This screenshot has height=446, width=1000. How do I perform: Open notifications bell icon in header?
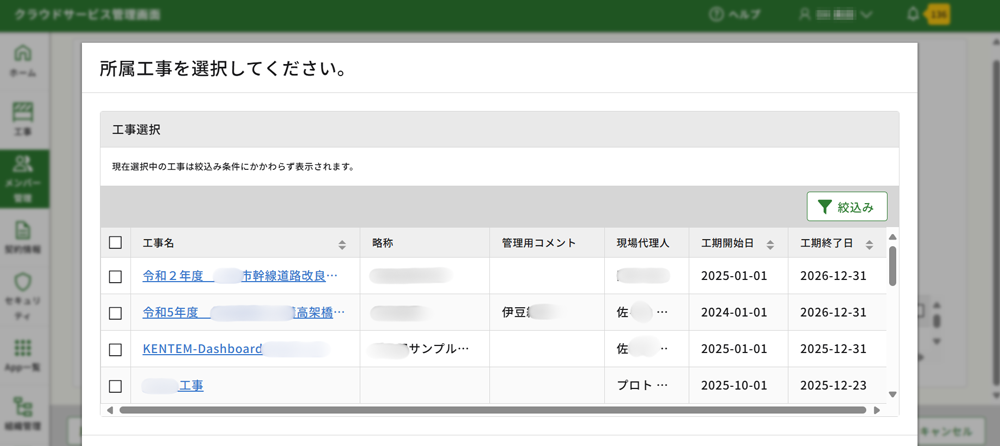click(x=912, y=14)
